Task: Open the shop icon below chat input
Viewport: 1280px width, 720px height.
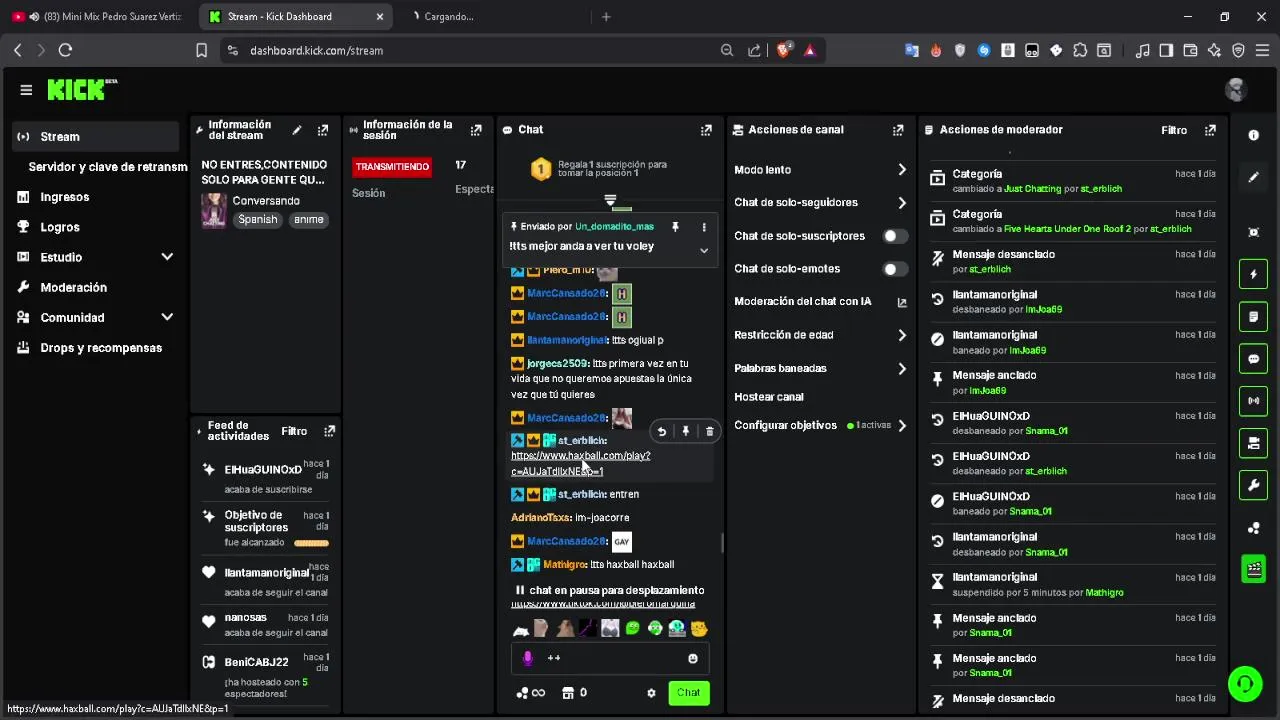Action: pos(567,693)
